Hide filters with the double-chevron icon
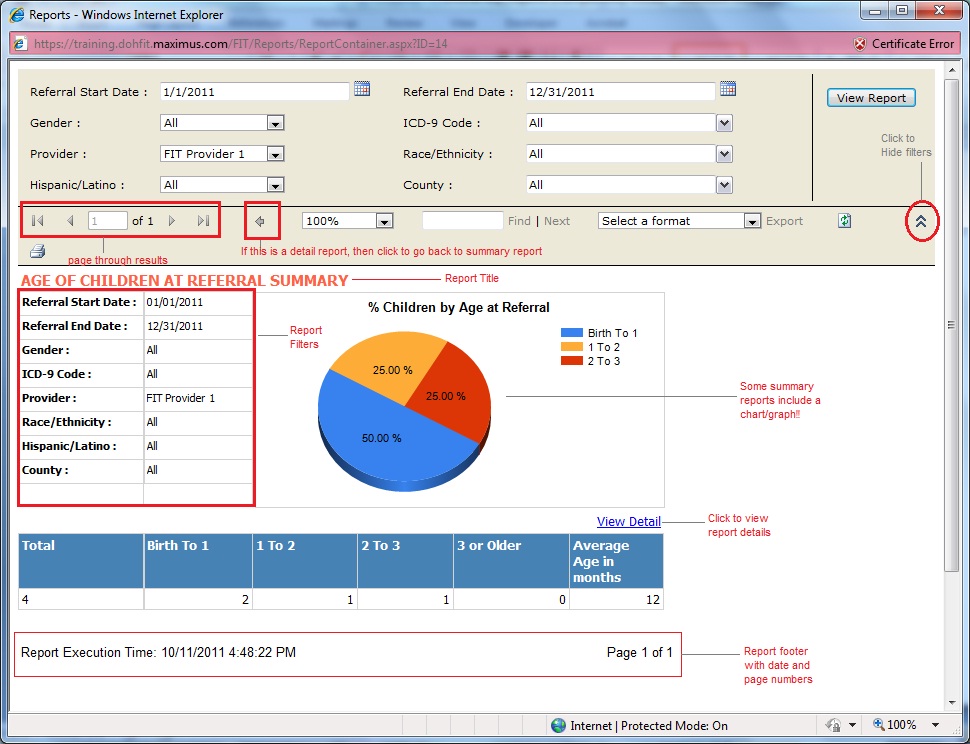 [x=921, y=221]
